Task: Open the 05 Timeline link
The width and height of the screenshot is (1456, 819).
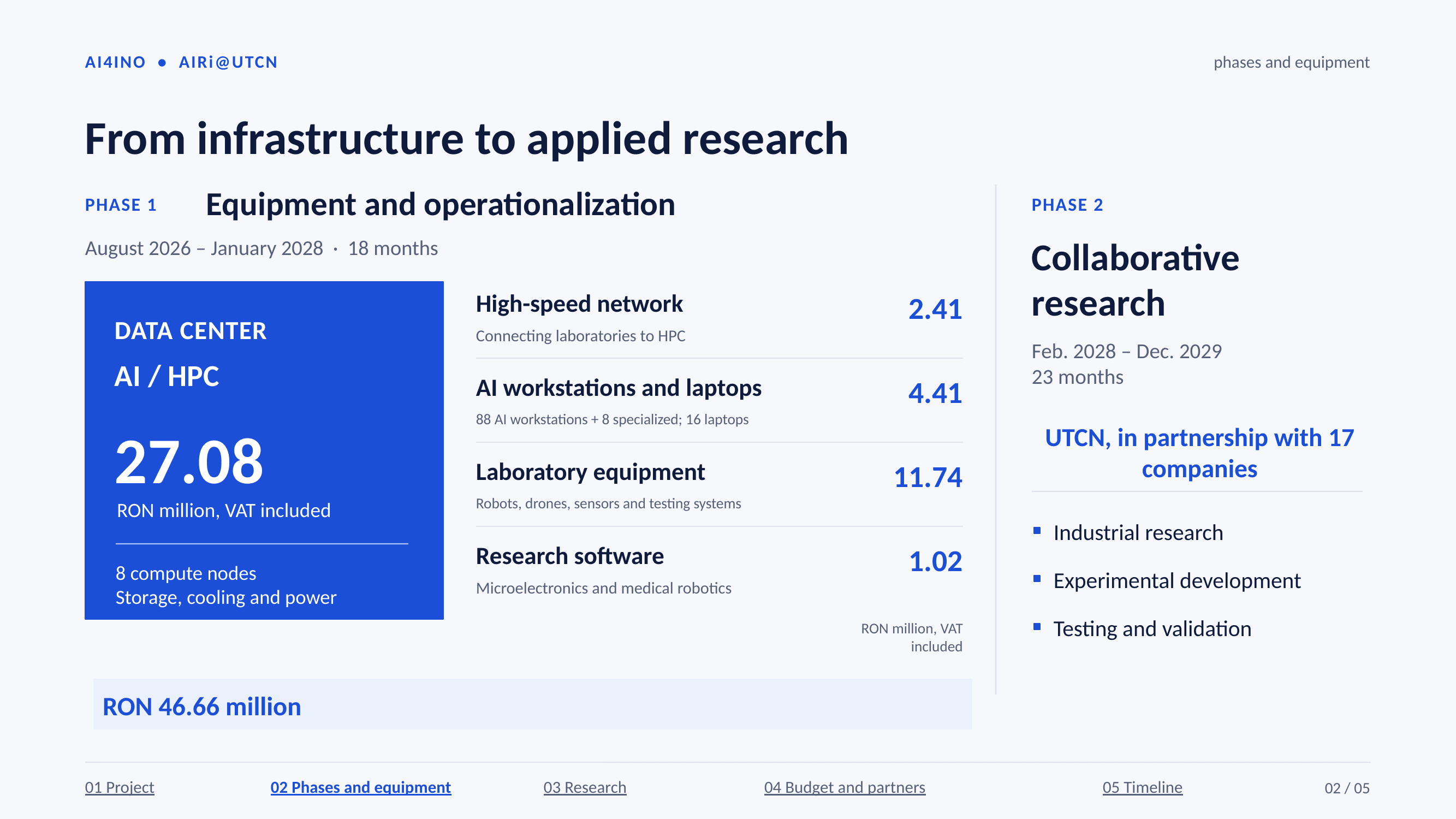Action: (x=1142, y=787)
